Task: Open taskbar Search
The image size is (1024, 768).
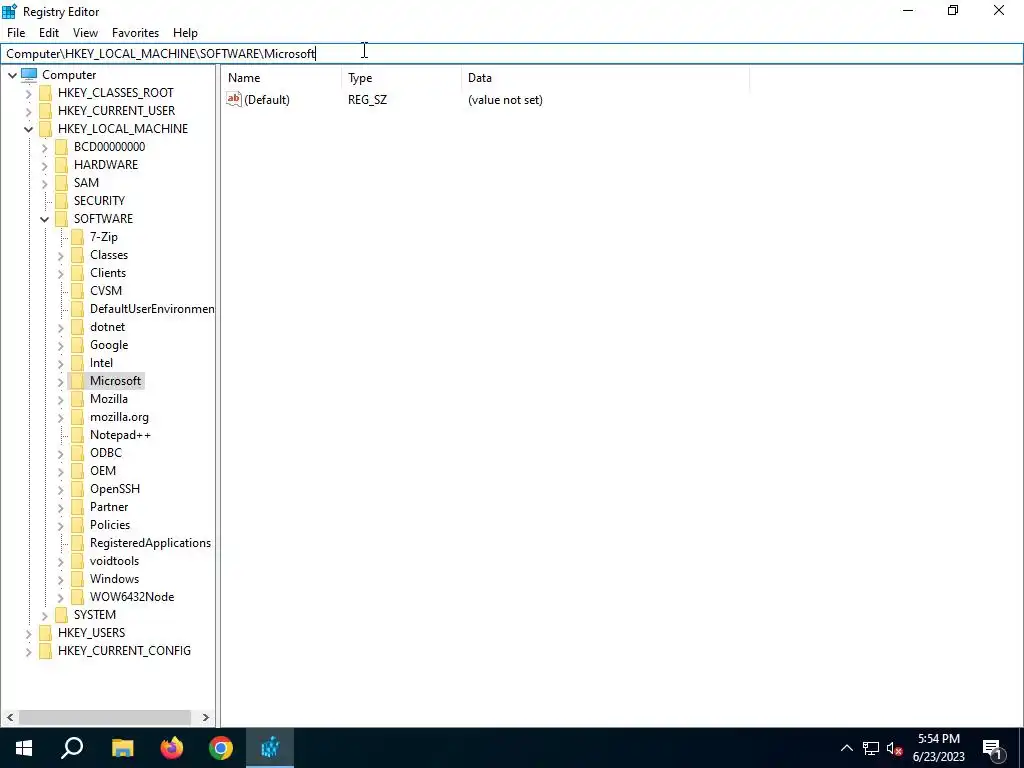Action: 72,748
